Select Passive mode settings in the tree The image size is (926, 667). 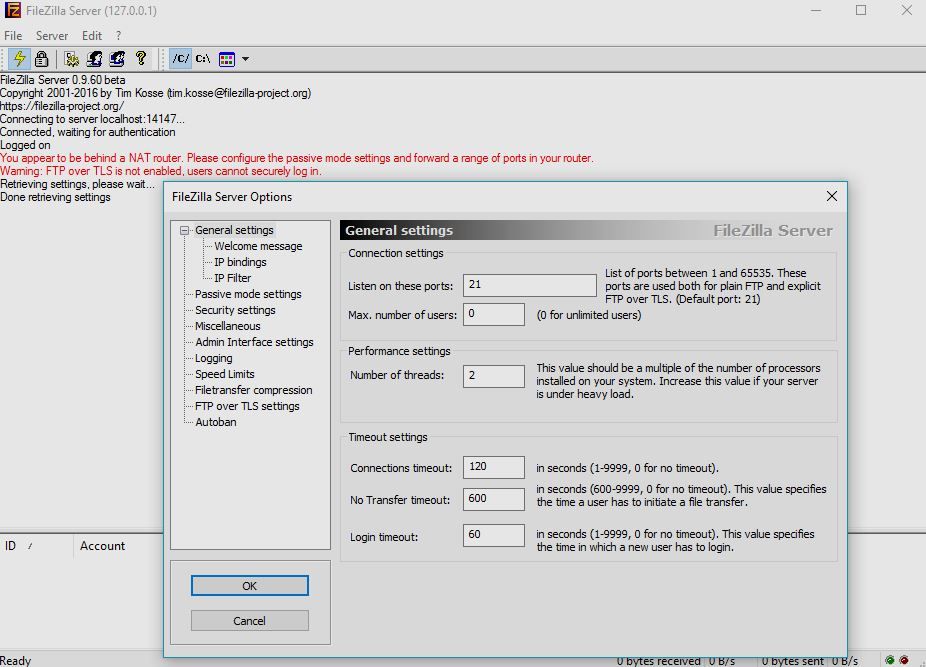tap(247, 294)
